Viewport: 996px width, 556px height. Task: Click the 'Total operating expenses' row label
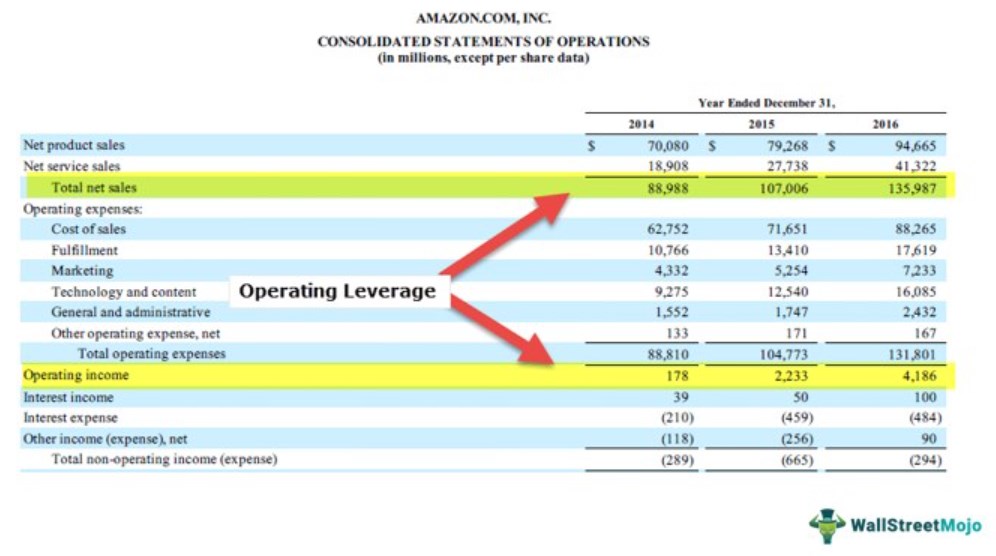coord(151,354)
